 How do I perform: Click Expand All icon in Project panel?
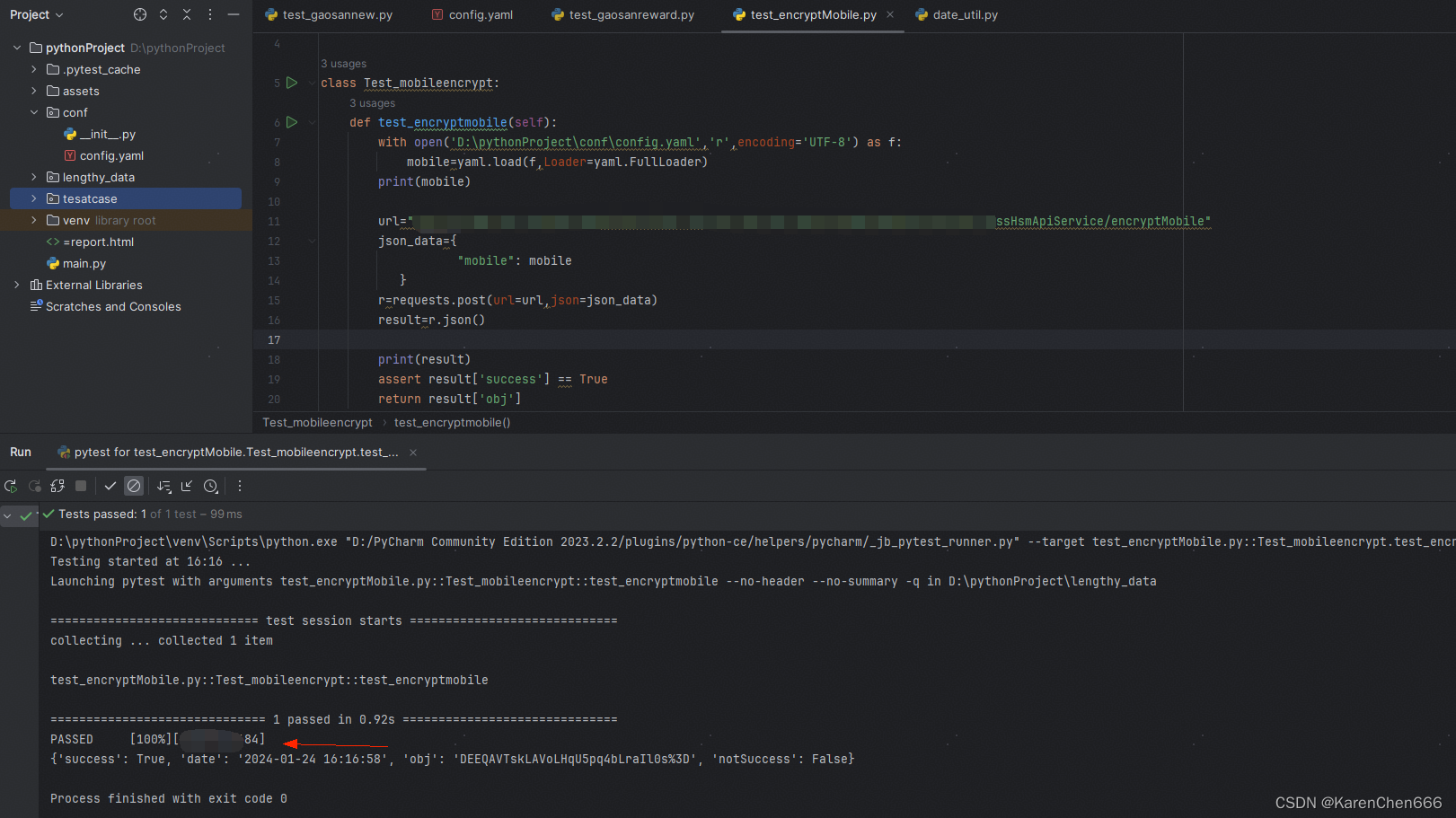(x=163, y=14)
